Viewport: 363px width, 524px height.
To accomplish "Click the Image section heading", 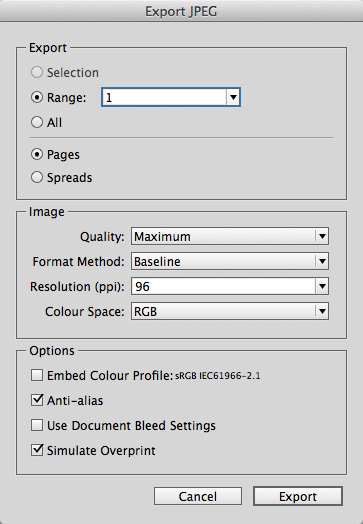I will [x=46, y=212].
